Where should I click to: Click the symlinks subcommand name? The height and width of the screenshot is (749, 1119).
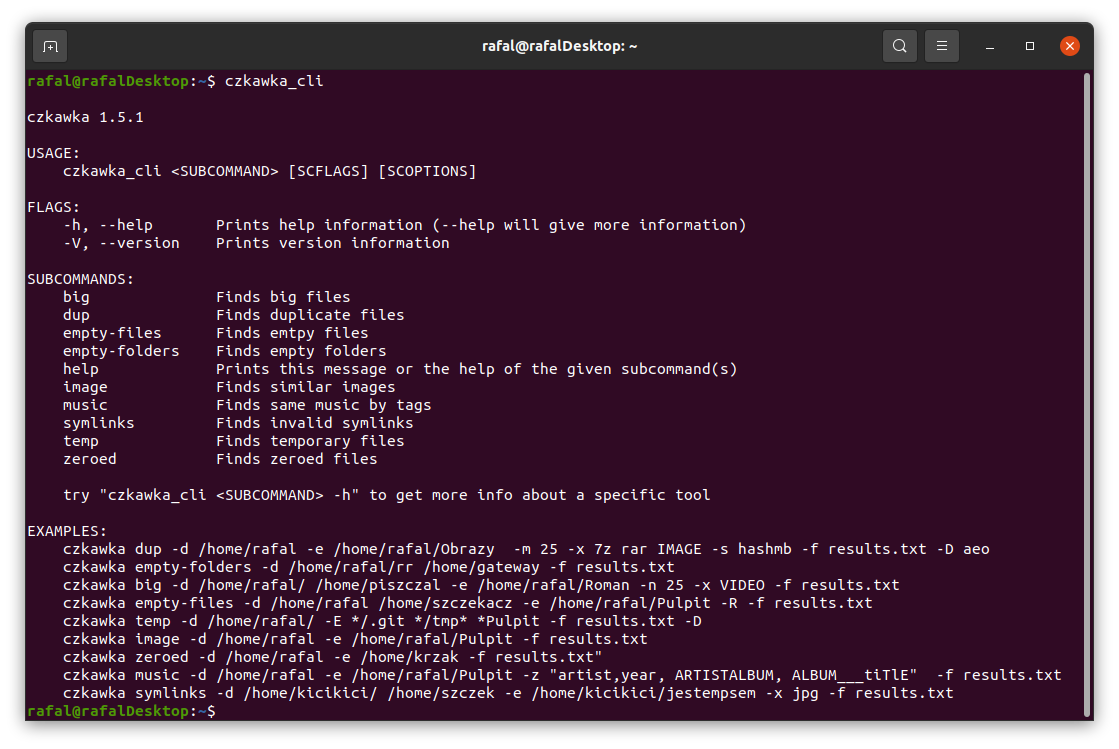98,423
